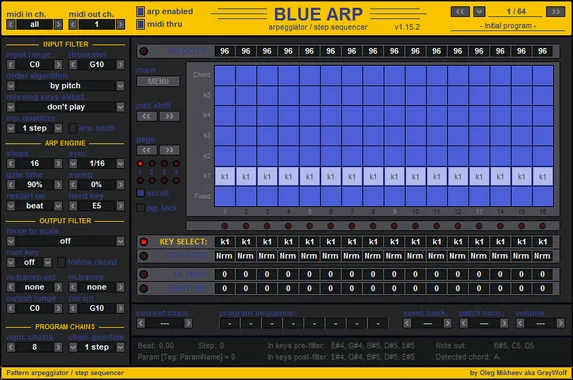
Task: Go to next program with top-right >> button
Action: click(x=555, y=12)
